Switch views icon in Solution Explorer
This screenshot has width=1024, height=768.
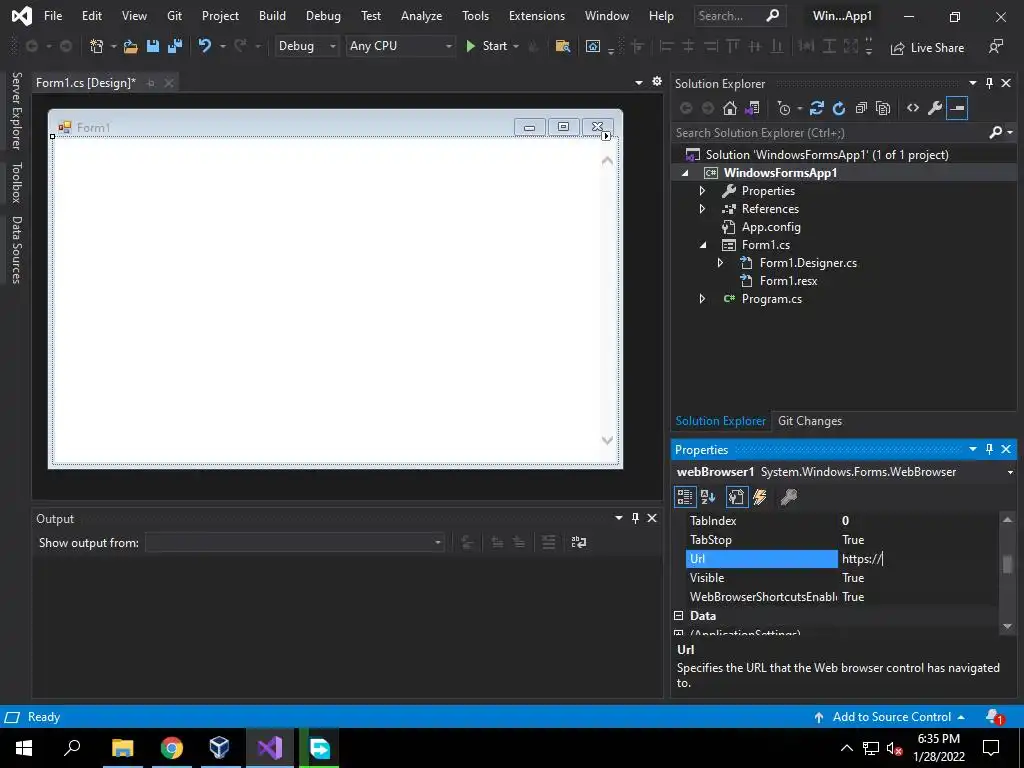[752, 108]
